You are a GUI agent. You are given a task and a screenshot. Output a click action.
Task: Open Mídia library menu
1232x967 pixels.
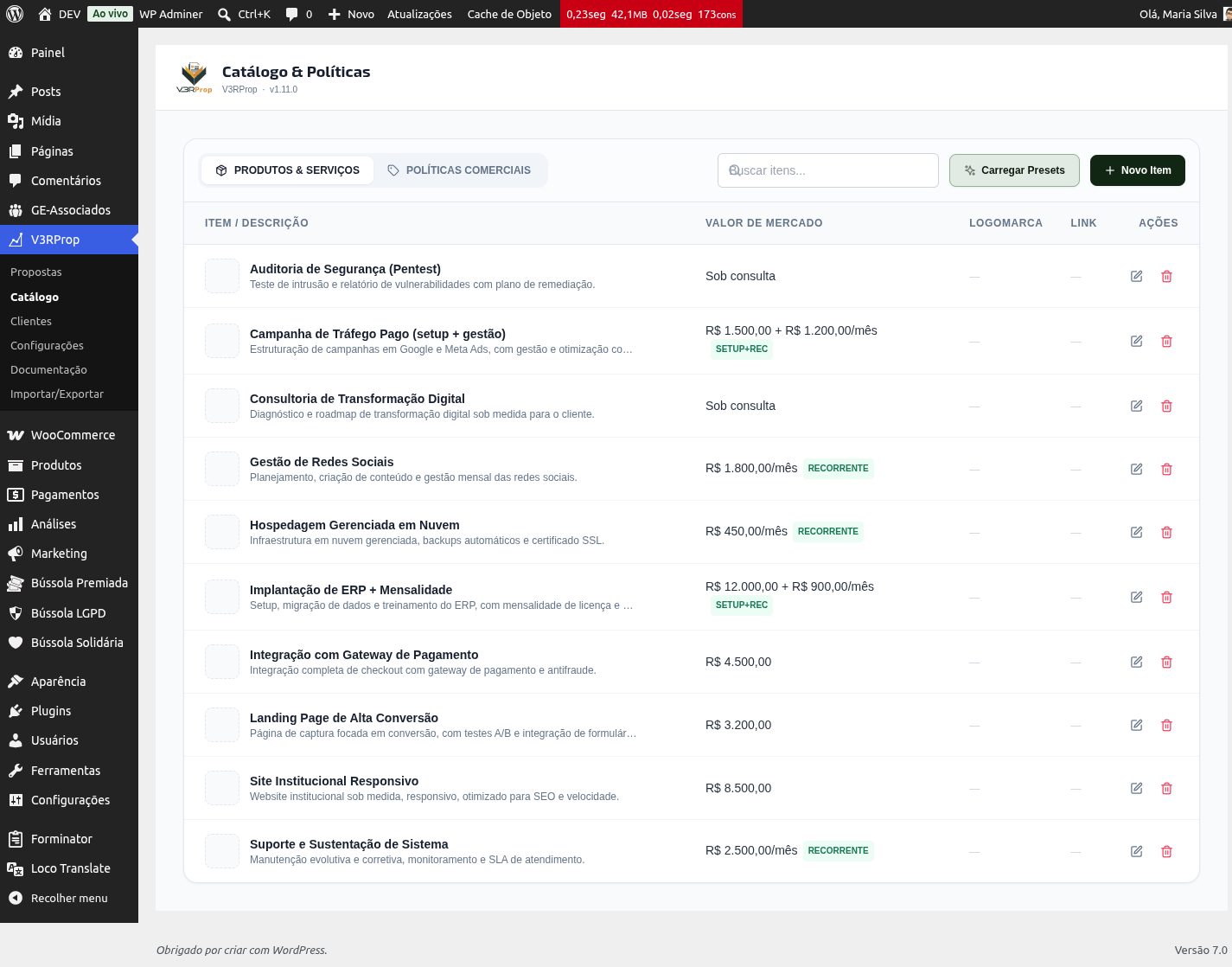coord(69,121)
